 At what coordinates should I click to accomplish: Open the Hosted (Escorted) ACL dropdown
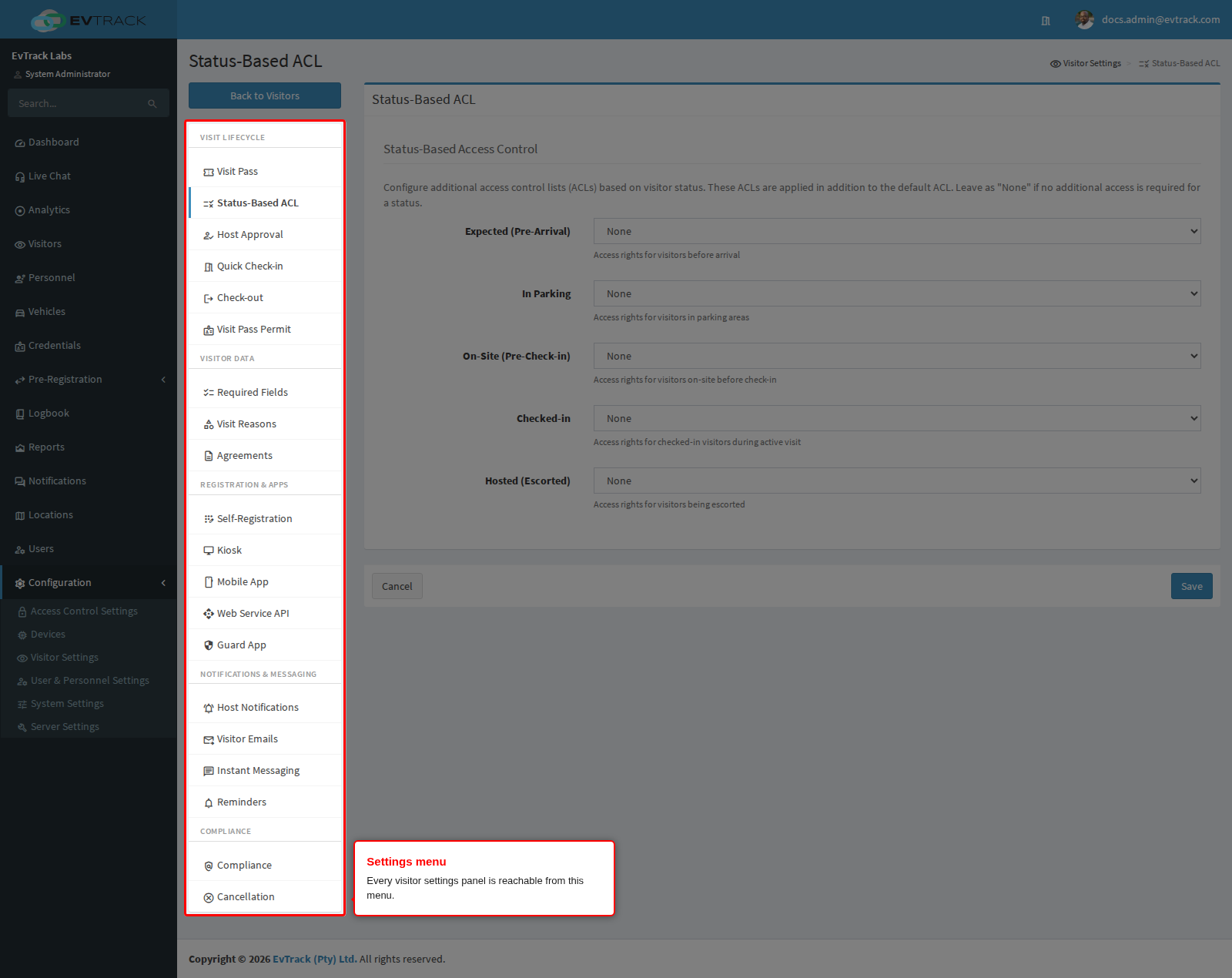(897, 481)
